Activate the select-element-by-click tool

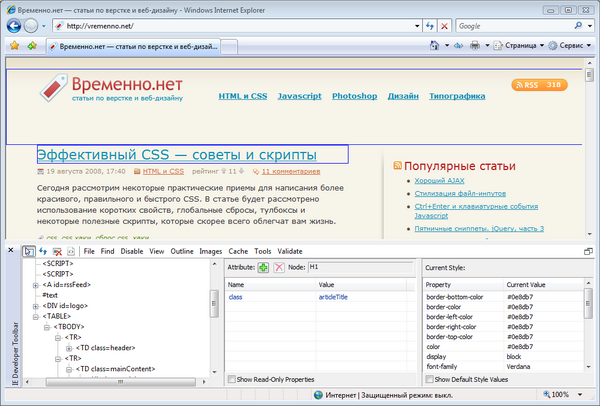[x=28, y=251]
